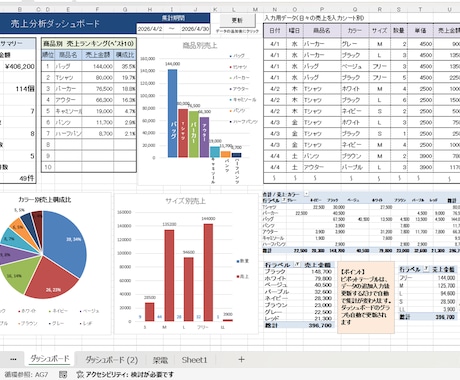Image resolution: width=460 pixels, height=380 pixels.
Task: Open column label dropdown beside 合計/売上:カラー
Action: pyautogui.click(x=306, y=194)
